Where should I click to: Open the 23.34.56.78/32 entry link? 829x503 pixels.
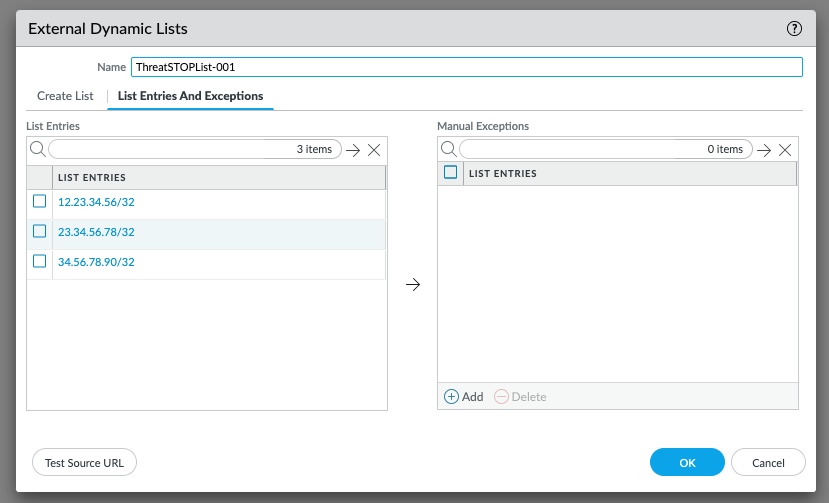pos(96,232)
